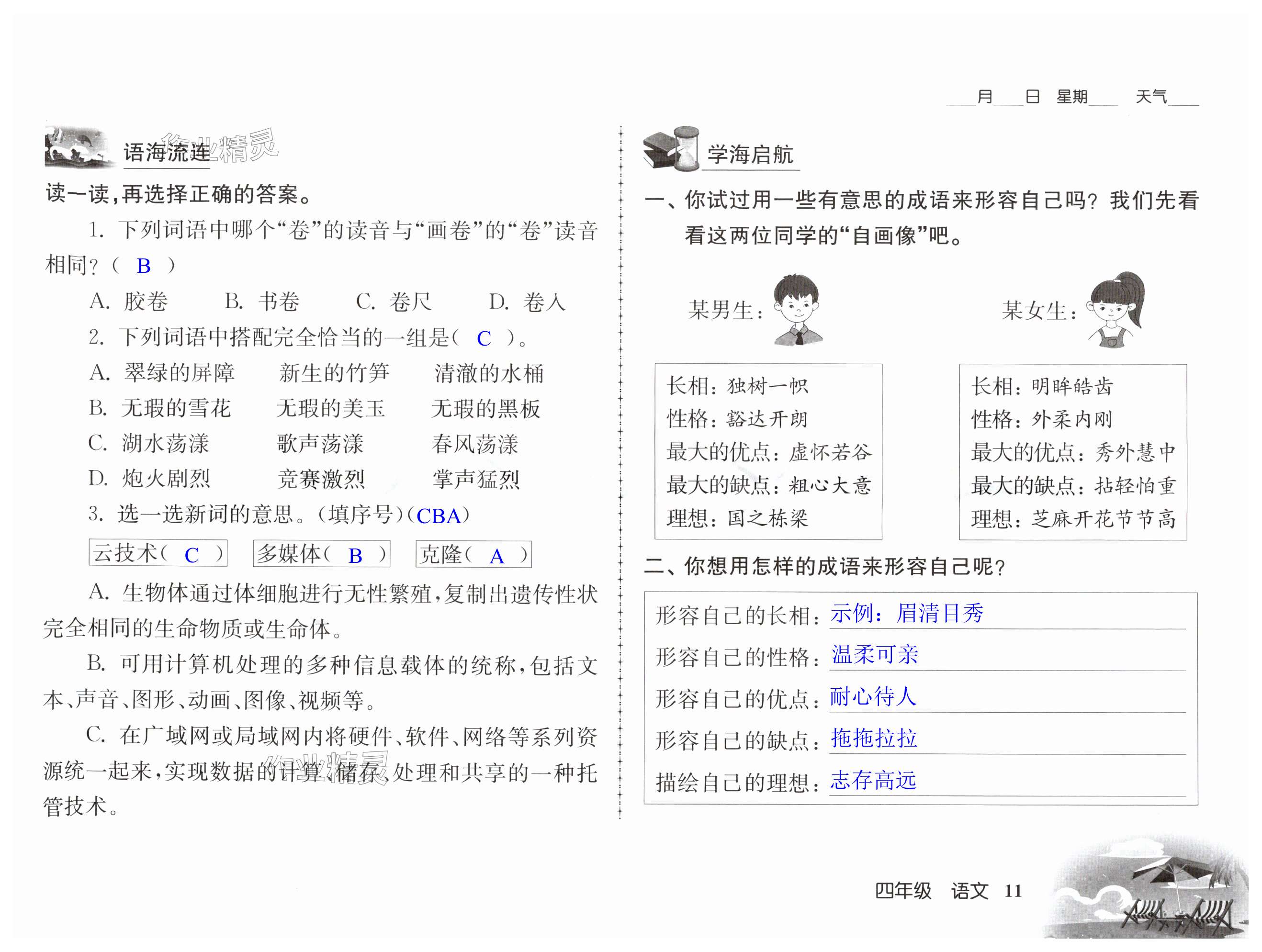1262x952 pixels.
Task: Click the 克隆 answer box
Action: coord(473,554)
